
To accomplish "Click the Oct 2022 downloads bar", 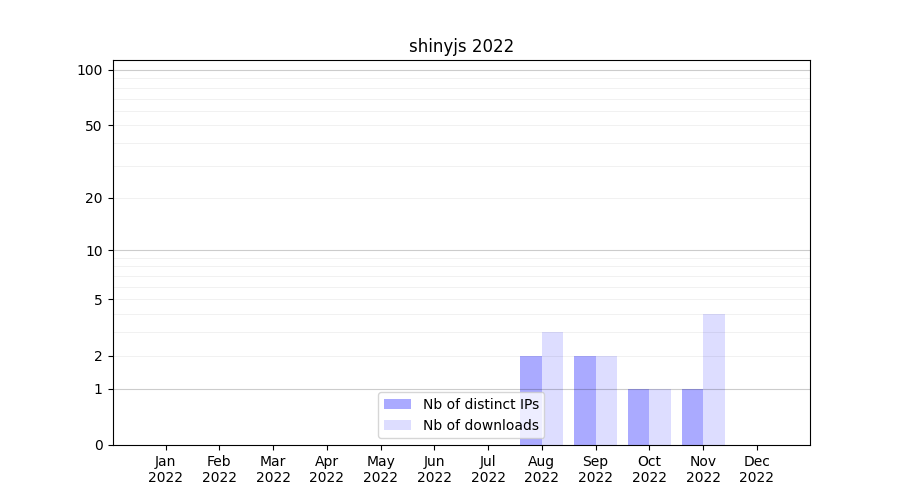I will pyautogui.click(x=660, y=417).
